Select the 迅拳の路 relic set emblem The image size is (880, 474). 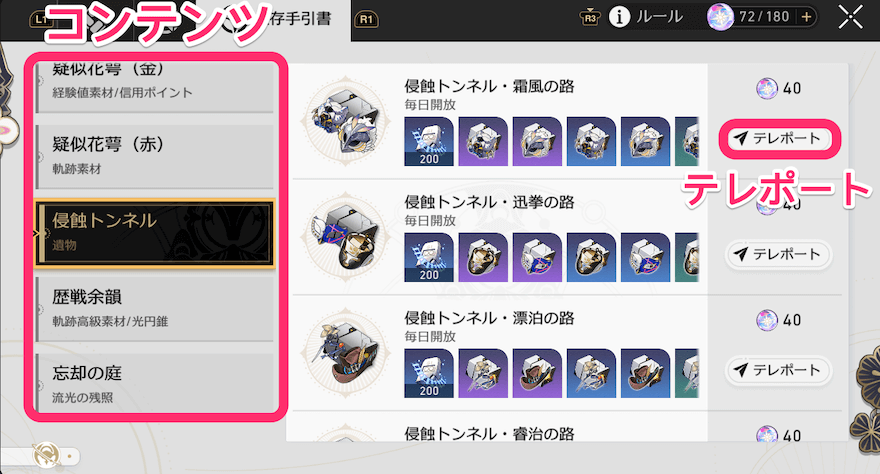click(x=346, y=237)
